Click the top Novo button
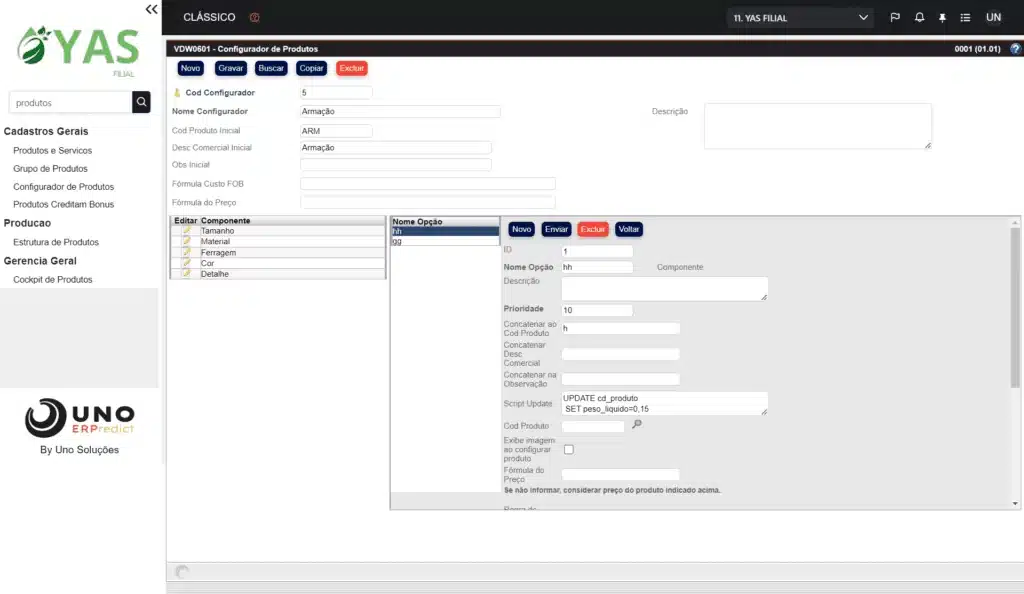 click(190, 68)
